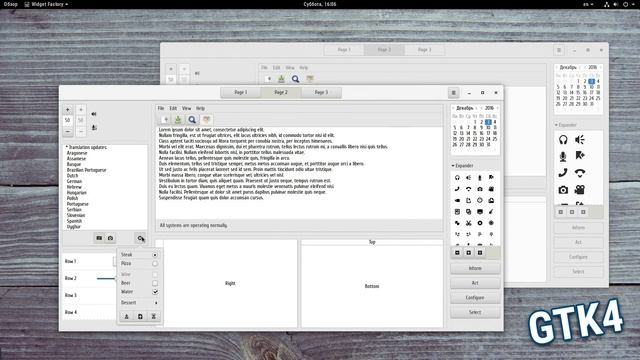Click the large hang-up icon in the background window
The height and width of the screenshot is (360, 640).
[x=580, y=173]
